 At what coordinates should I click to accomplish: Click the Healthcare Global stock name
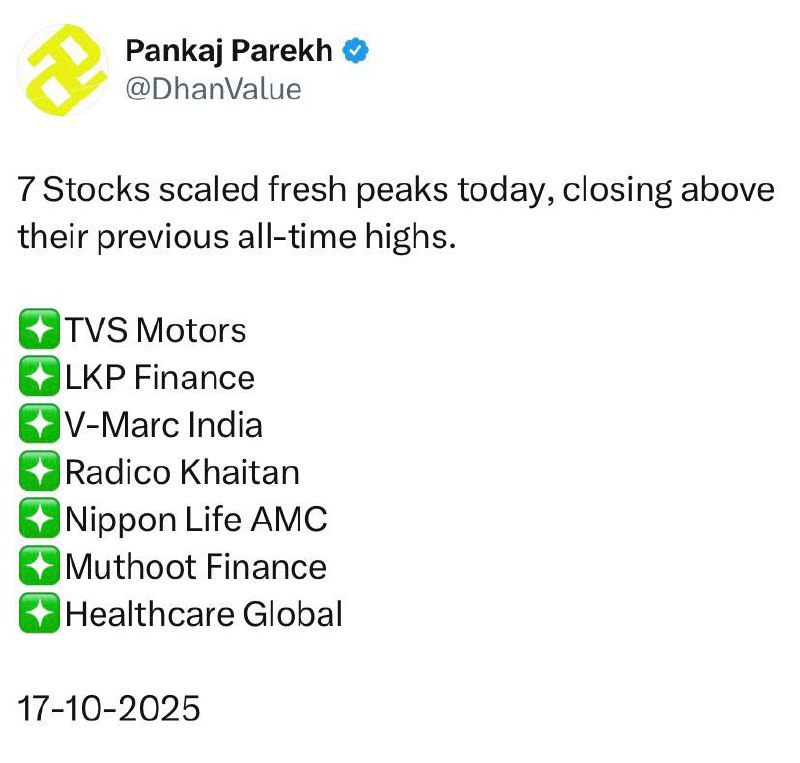(x=204, y=614)
